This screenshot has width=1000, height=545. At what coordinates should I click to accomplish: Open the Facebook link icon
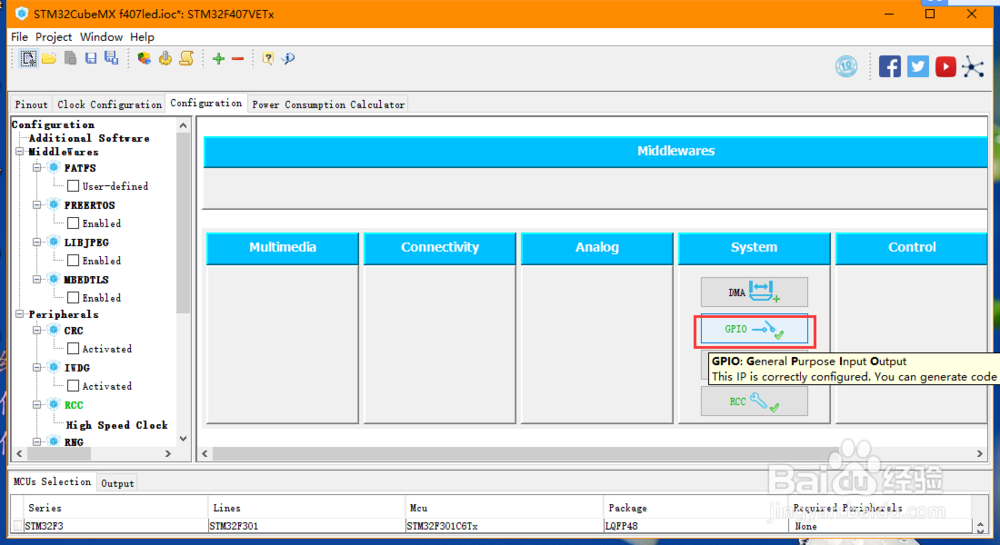point(890,66)
